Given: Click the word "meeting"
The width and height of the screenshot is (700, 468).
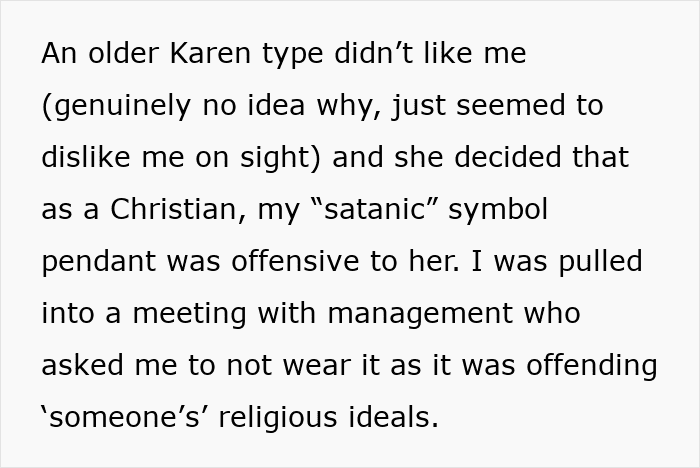Looking at the screenshot, I should coord(190,315).
